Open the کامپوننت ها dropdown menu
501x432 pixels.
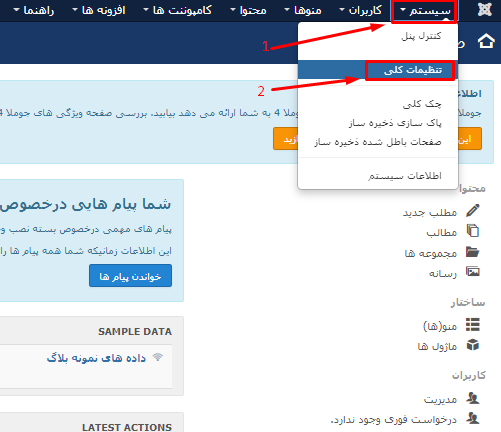coord(178,11)
